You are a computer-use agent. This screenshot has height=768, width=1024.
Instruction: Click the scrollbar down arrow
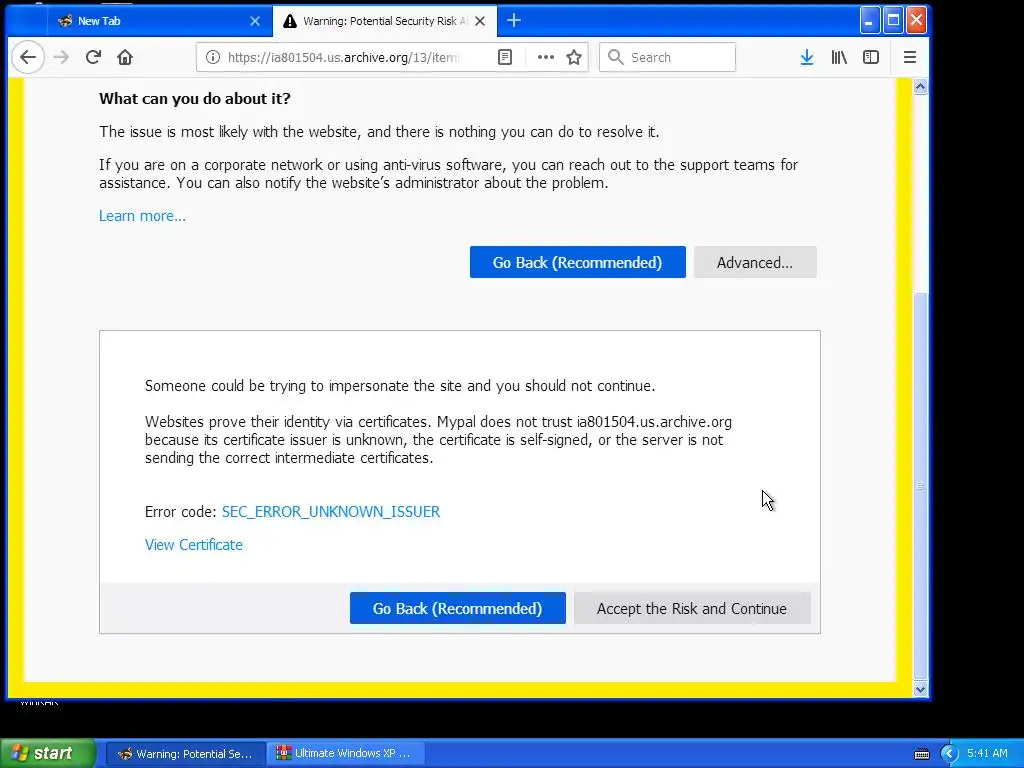(920, 689)
